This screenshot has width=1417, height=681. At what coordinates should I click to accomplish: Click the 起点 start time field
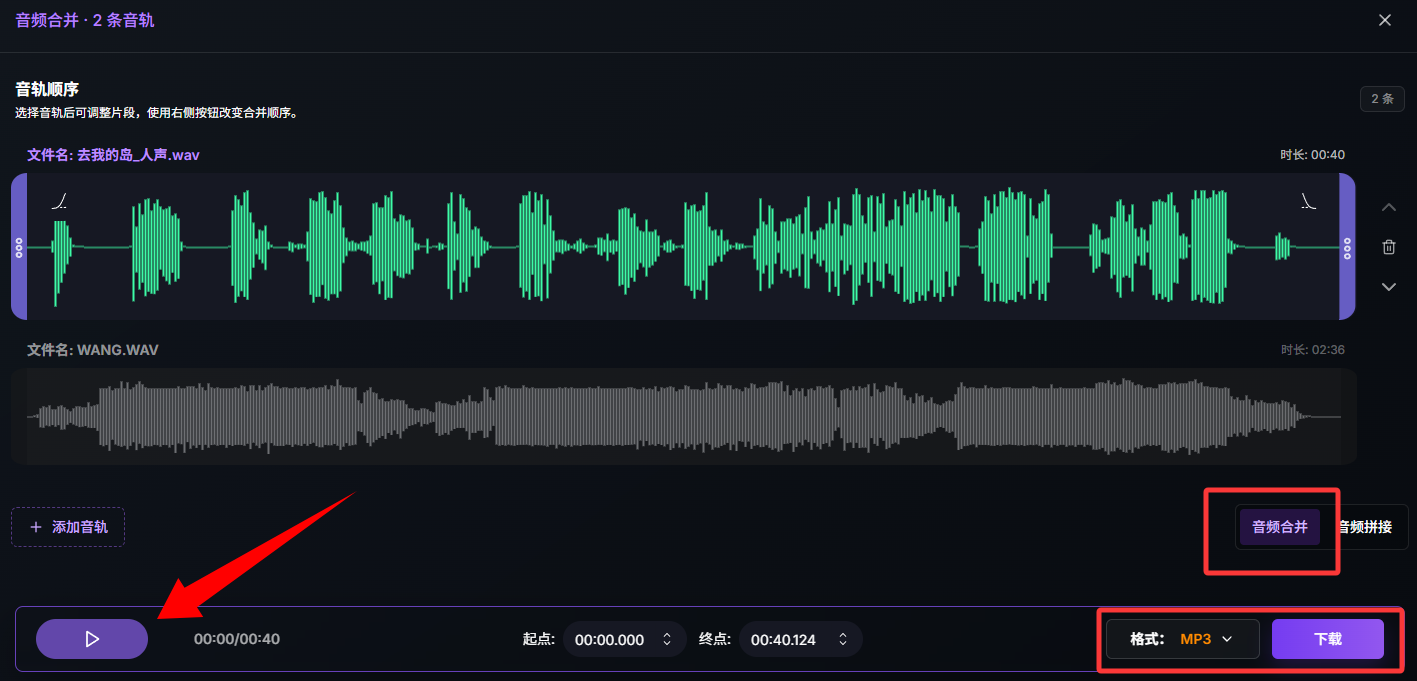point(624,639)
